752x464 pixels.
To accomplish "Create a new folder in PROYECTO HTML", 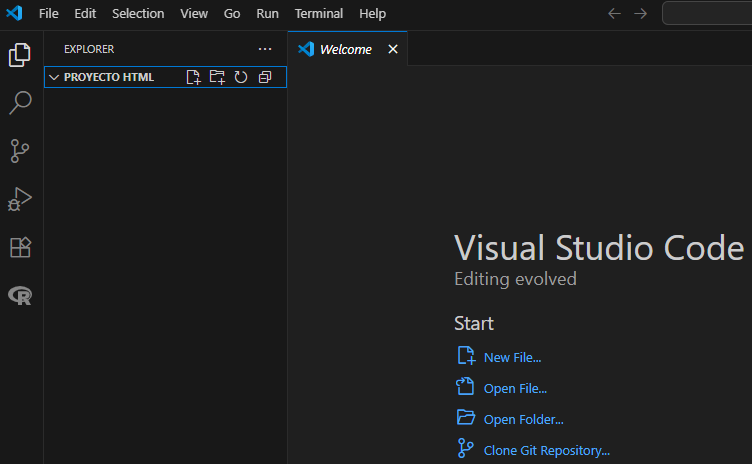I will [217, 77].
